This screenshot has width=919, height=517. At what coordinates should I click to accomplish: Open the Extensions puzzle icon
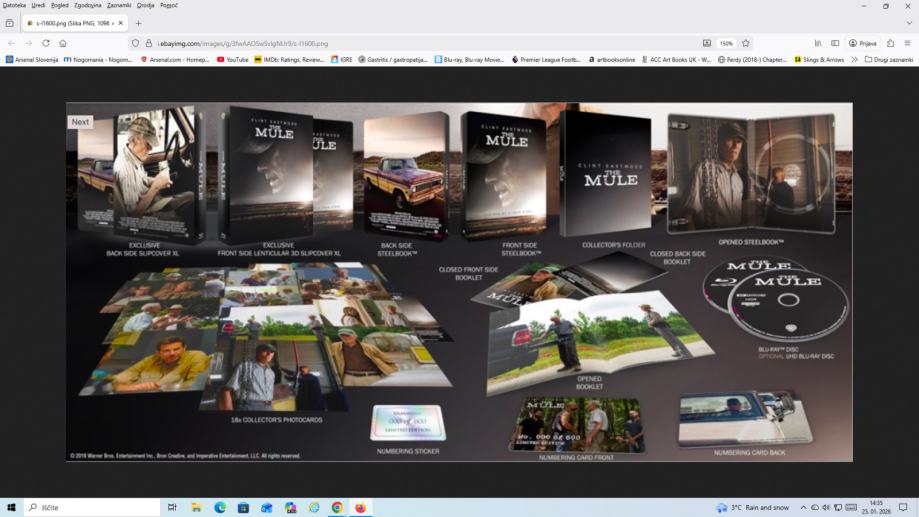click(x=890, y=43)
